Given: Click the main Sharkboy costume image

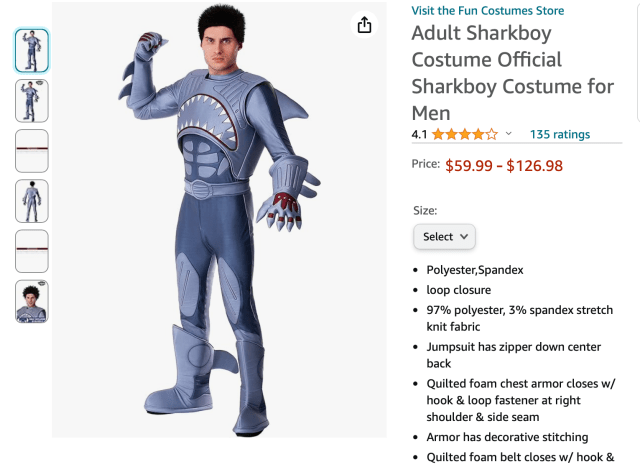Looking at the screenshot, I should [x=219, y=220].
